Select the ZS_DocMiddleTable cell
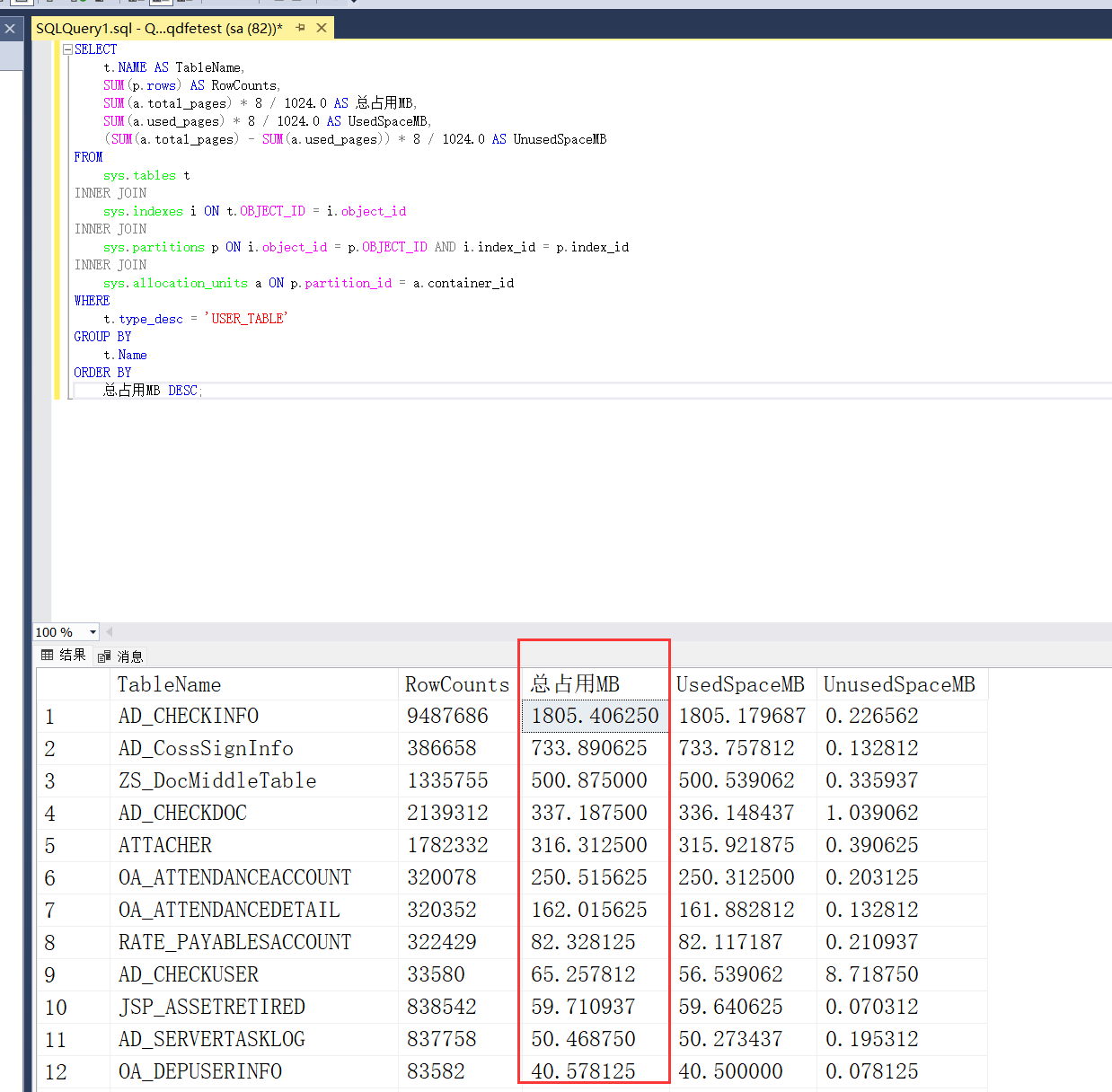The height and width of the screenshot is (1092, 1112). 254,780
